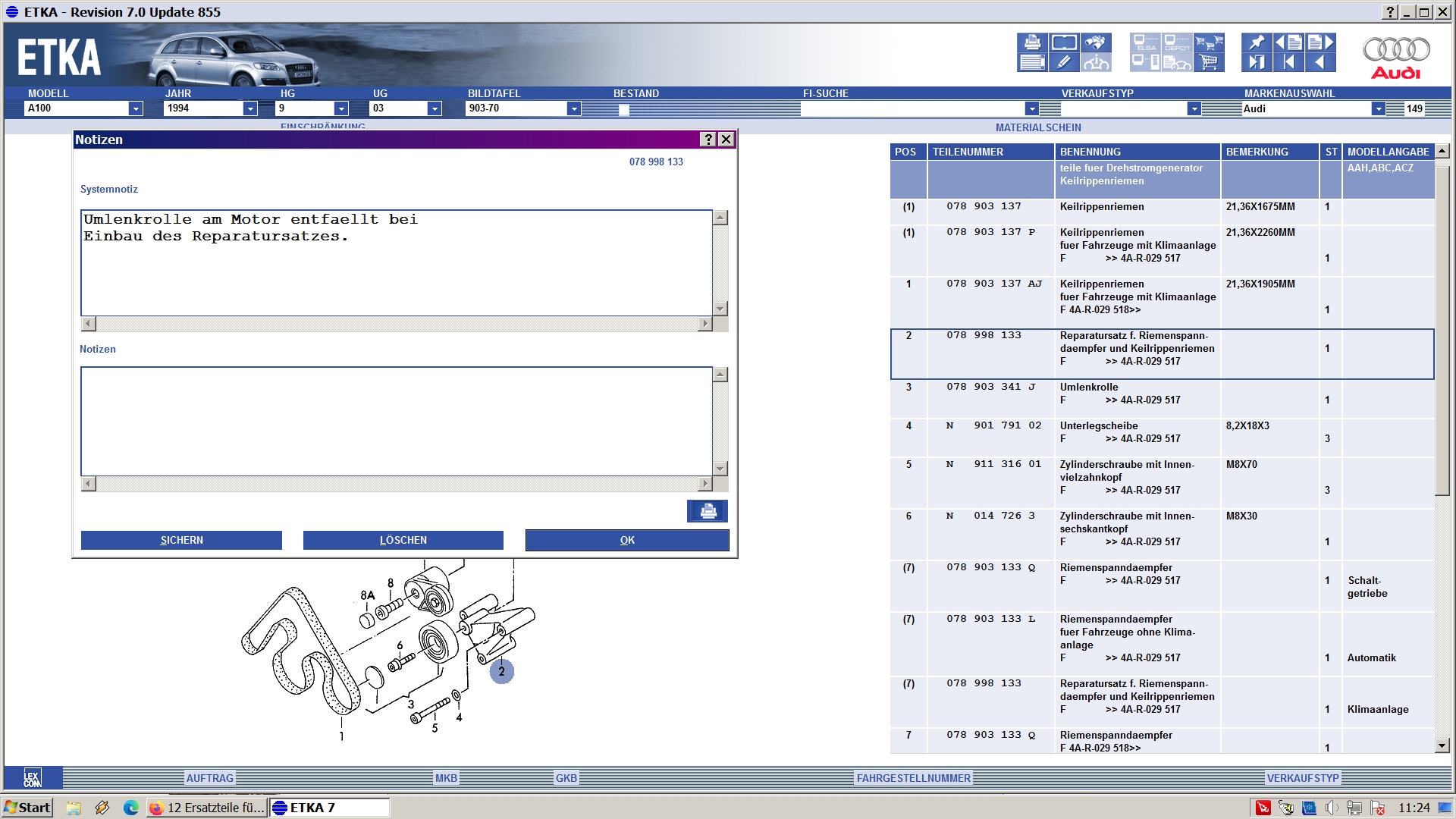Toggle the BESTAND checkbox
This screenshot has width=1456, height=819.
pyautogui.click(x=623, y=110)
